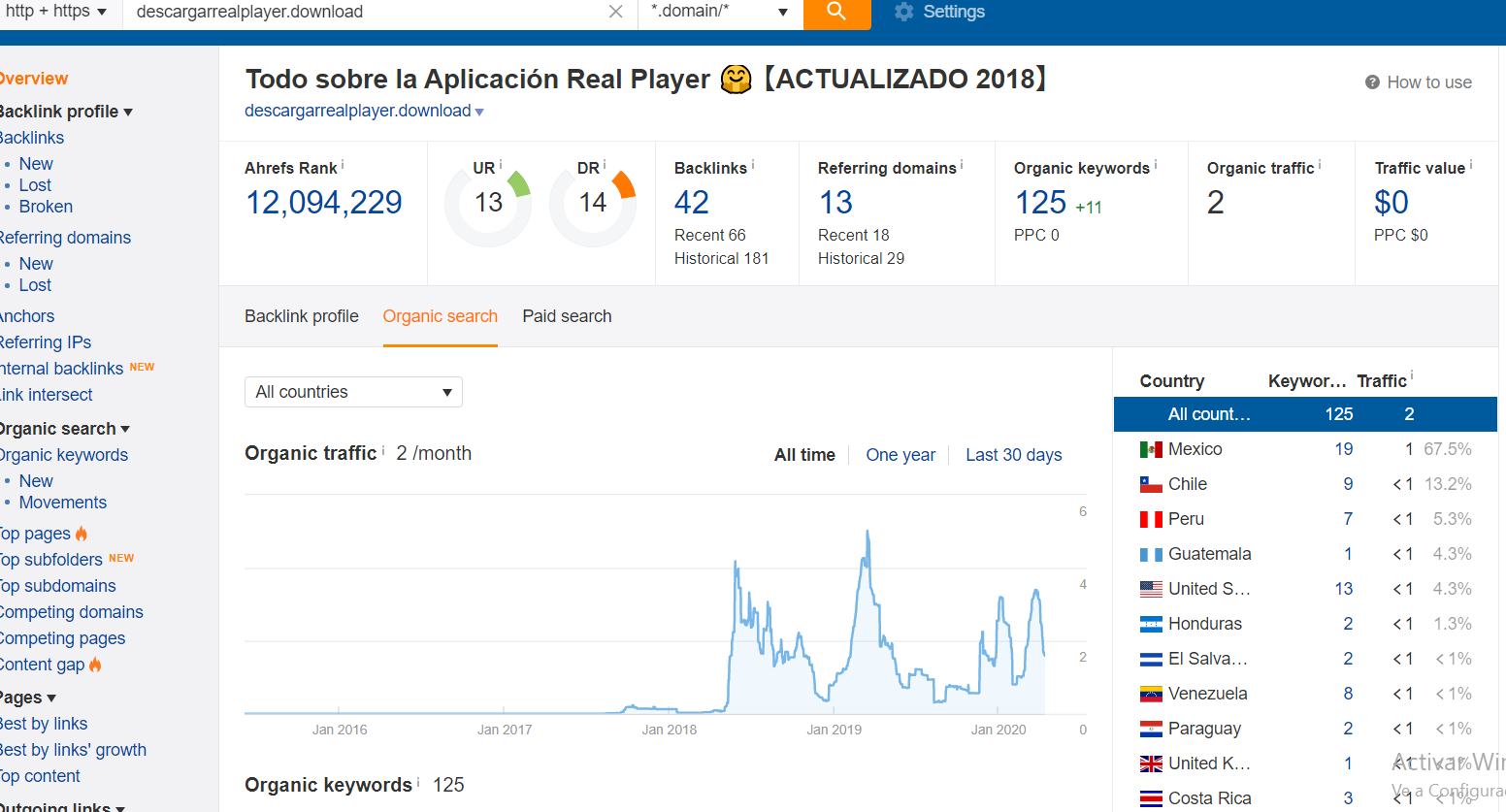
Task: Click the 13 referring domains count
Action: 835,203
